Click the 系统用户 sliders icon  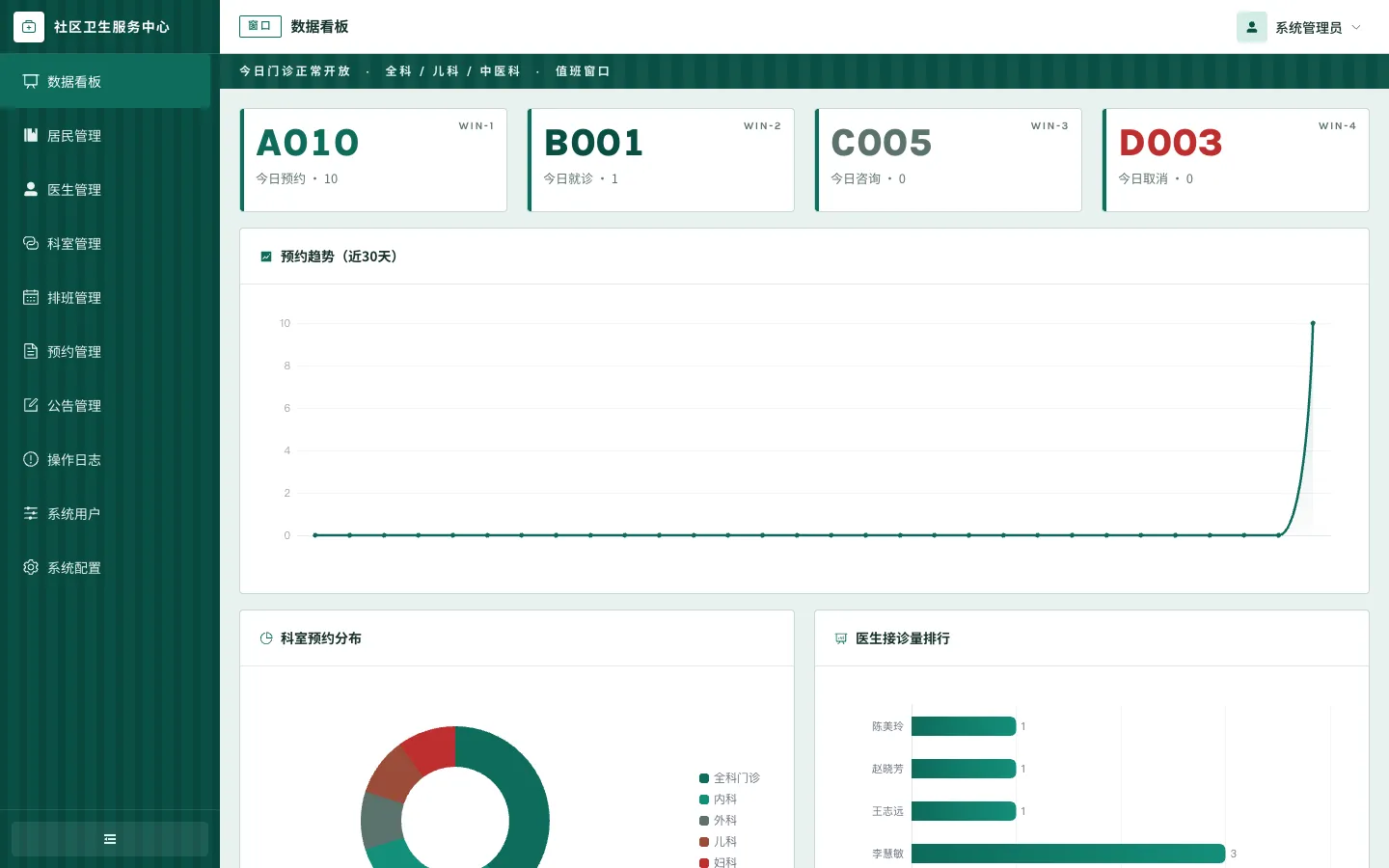31,513
